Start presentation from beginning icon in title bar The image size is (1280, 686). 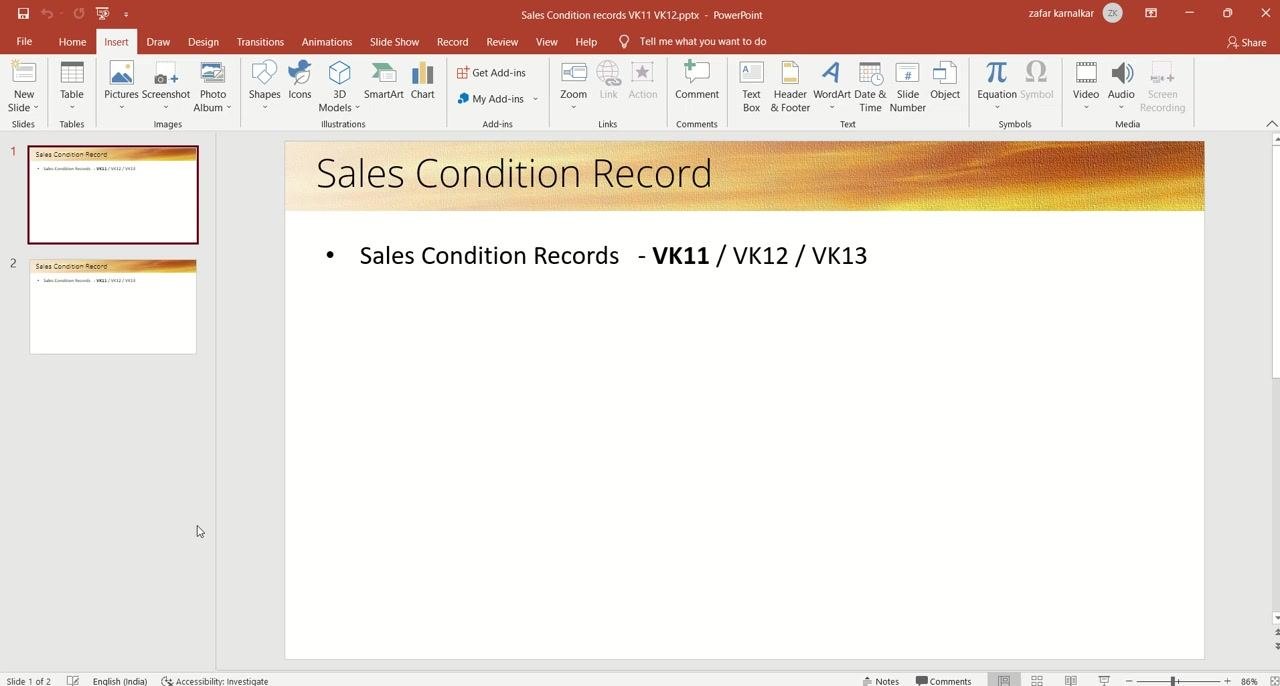[102, 14]
